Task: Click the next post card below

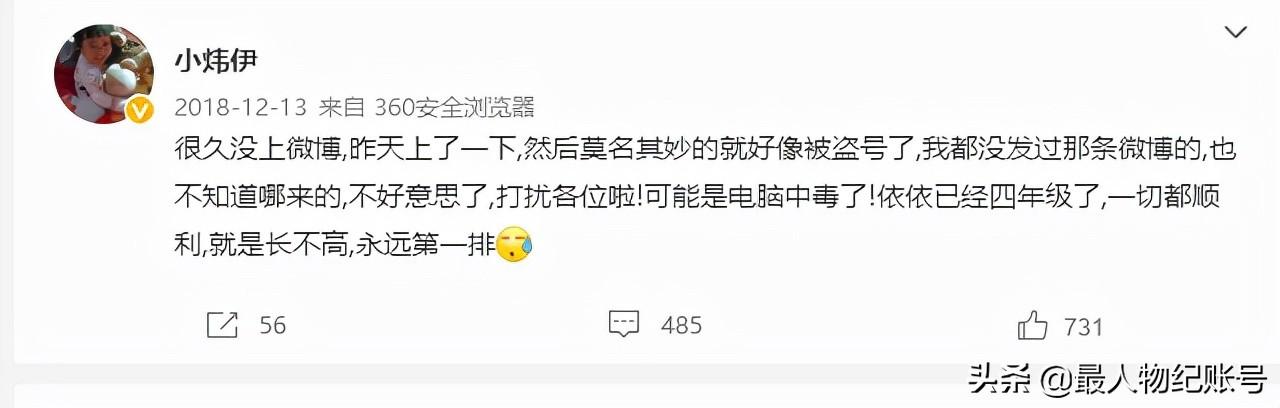Action: 640,396
